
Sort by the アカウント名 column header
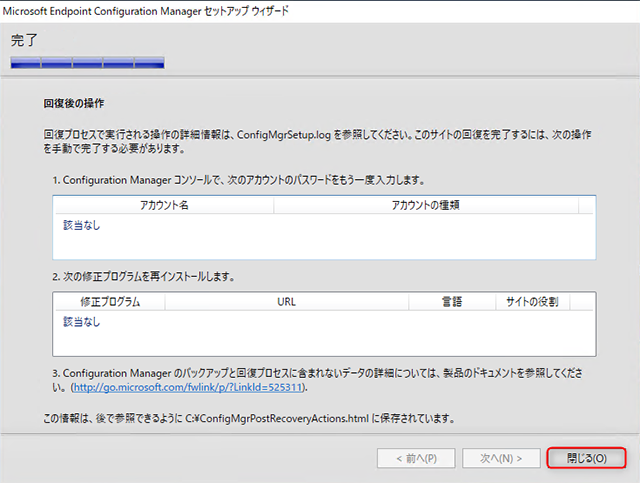pos(164,204)
